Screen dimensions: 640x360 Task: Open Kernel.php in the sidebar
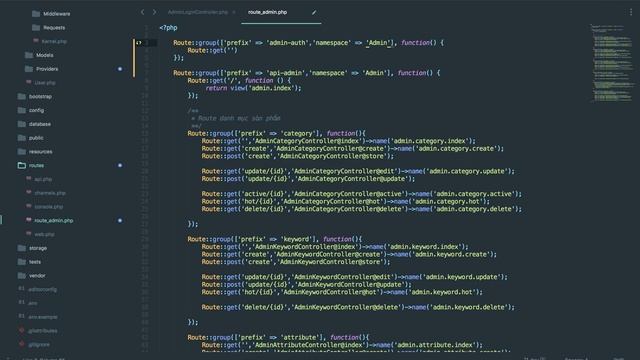click(54, 41)
